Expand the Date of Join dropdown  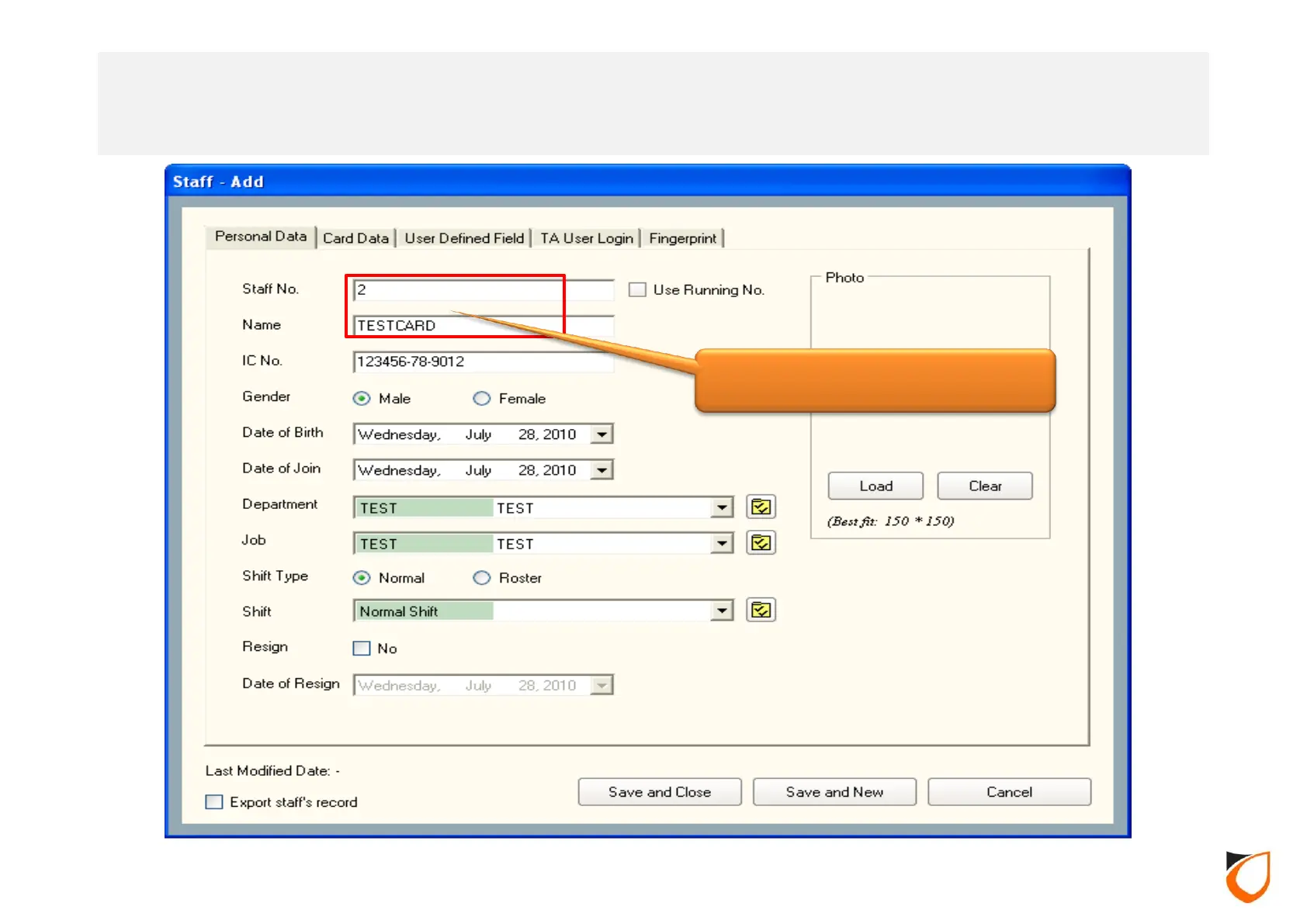(601, 470)
